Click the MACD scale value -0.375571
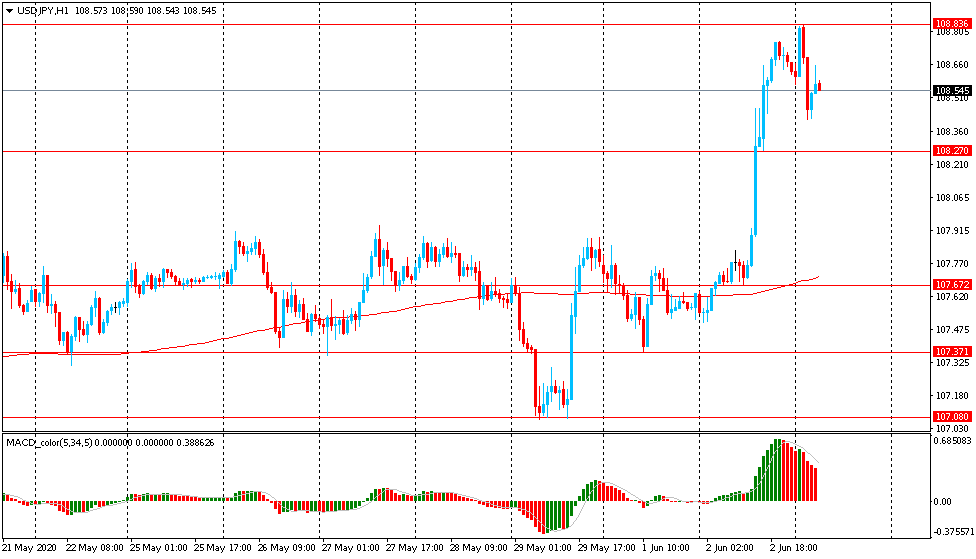Screen dimensions: 976x559 (955, 532)
